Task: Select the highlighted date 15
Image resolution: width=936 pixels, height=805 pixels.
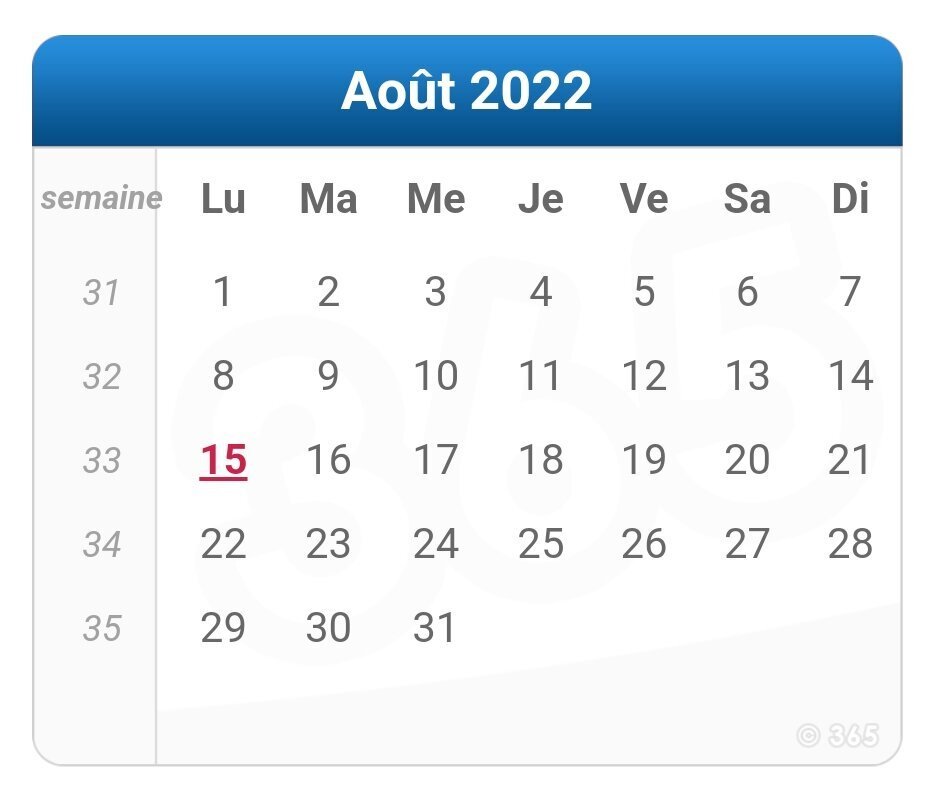Action: pyautogui.click(x=223, y=460)
